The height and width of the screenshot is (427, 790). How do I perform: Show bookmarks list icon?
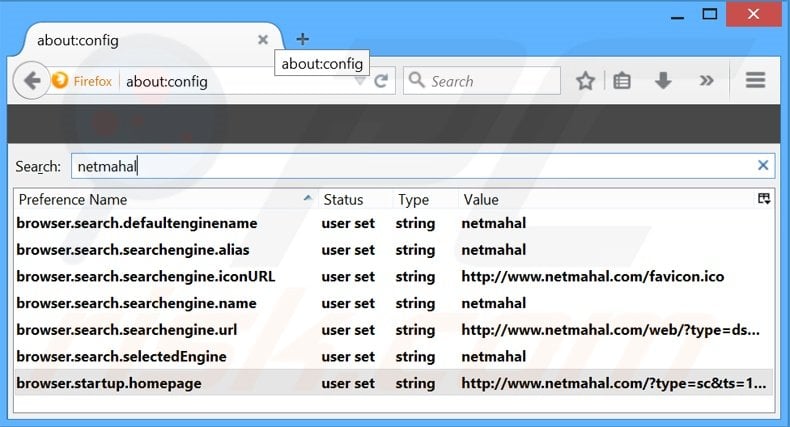(x=622, y=81)
